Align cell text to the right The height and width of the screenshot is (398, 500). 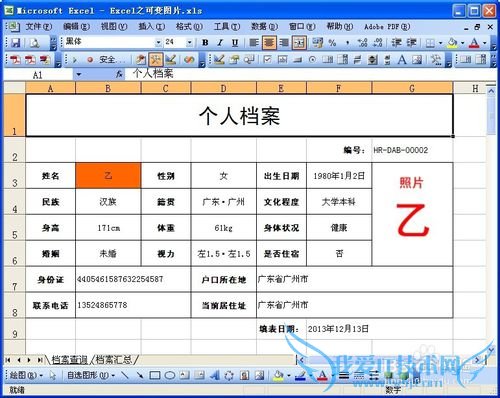[284, 42]
